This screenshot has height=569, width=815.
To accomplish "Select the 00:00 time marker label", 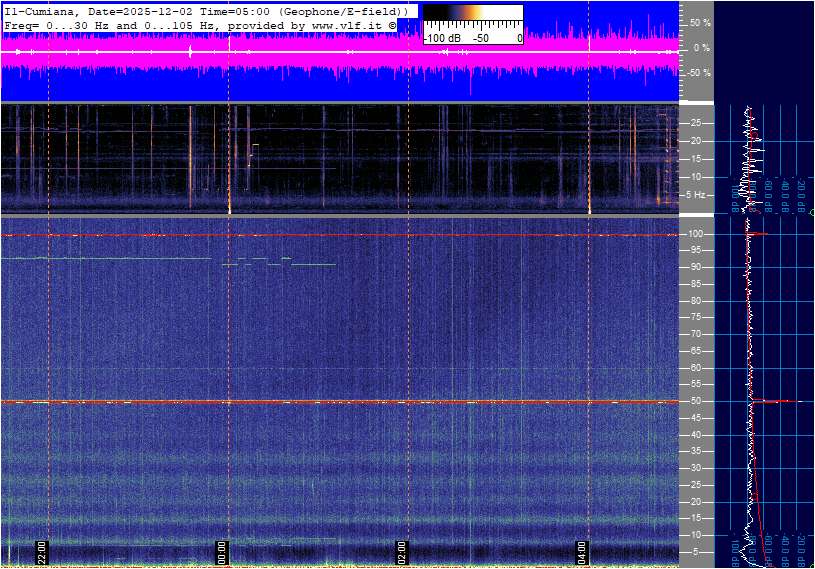I will (222, 552).
